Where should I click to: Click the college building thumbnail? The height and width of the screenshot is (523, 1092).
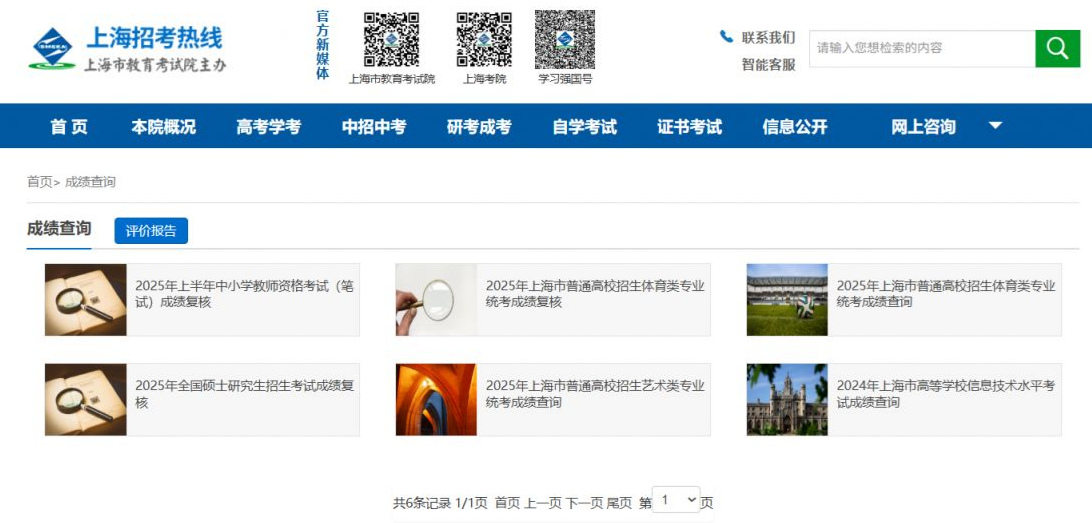788,400
